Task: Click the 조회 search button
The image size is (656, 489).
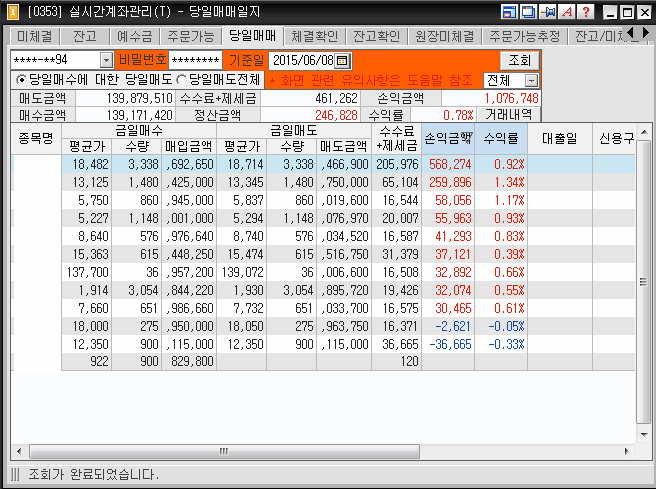Action: [x=517, y=60]
